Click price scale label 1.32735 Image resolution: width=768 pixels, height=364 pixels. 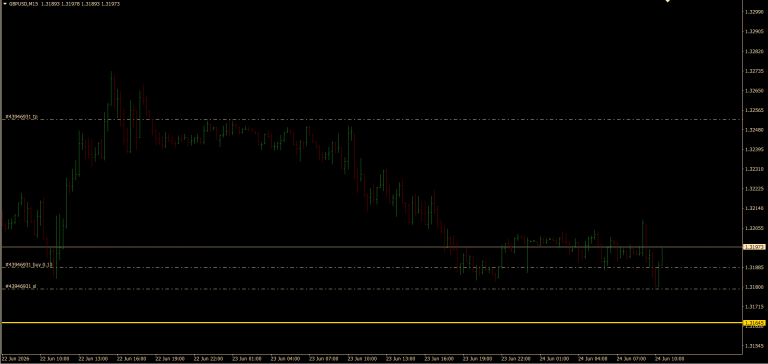(754, 71)
